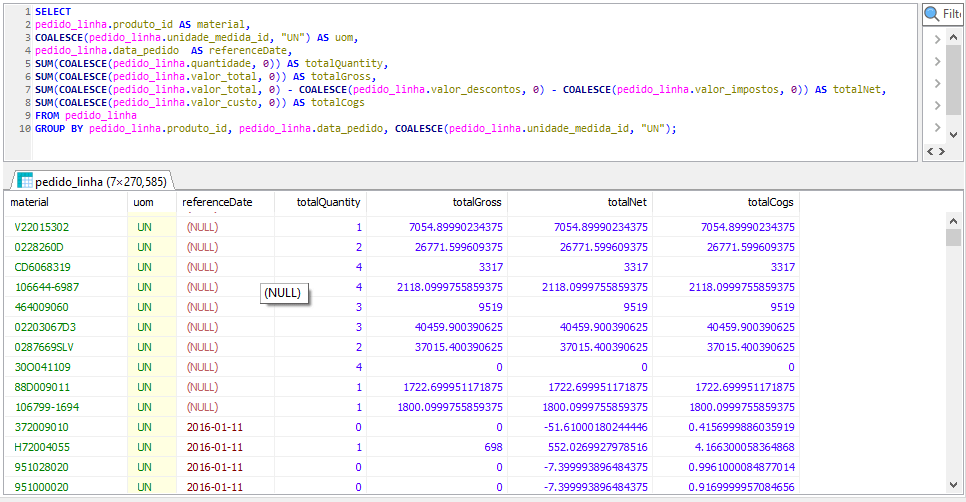Click the GROUP BY keyword in the query
Viewport: 966px width, 502px height.
tap(59, 129)
